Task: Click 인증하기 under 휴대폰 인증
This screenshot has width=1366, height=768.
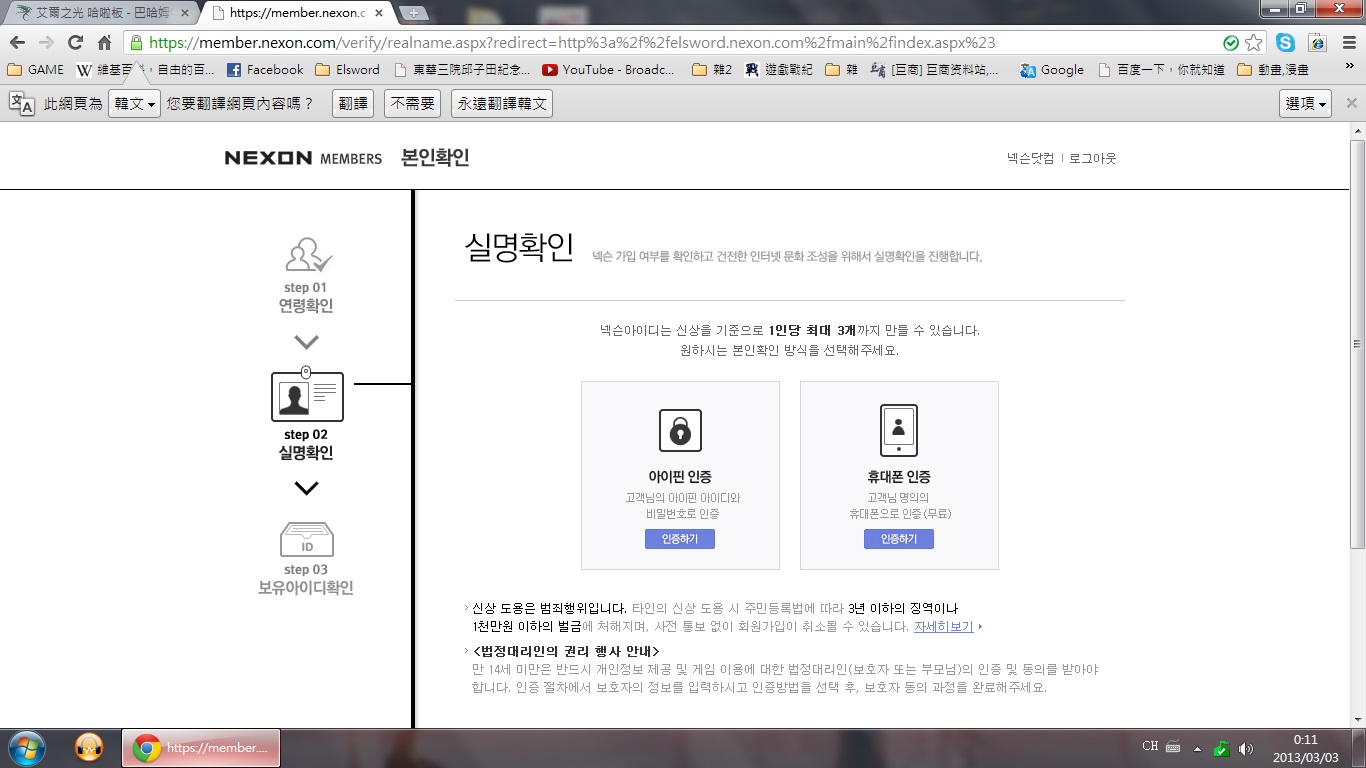Action: [899, 539]
